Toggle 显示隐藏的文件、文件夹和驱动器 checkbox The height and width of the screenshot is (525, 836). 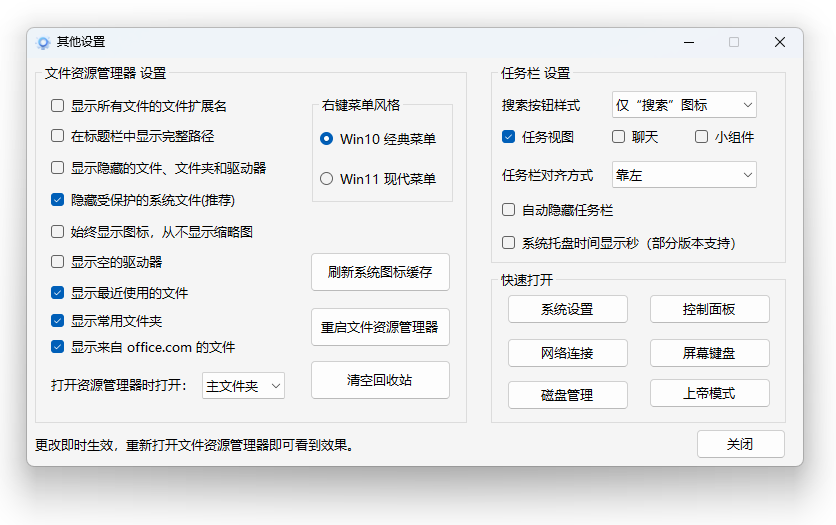(x=58, y=168)
